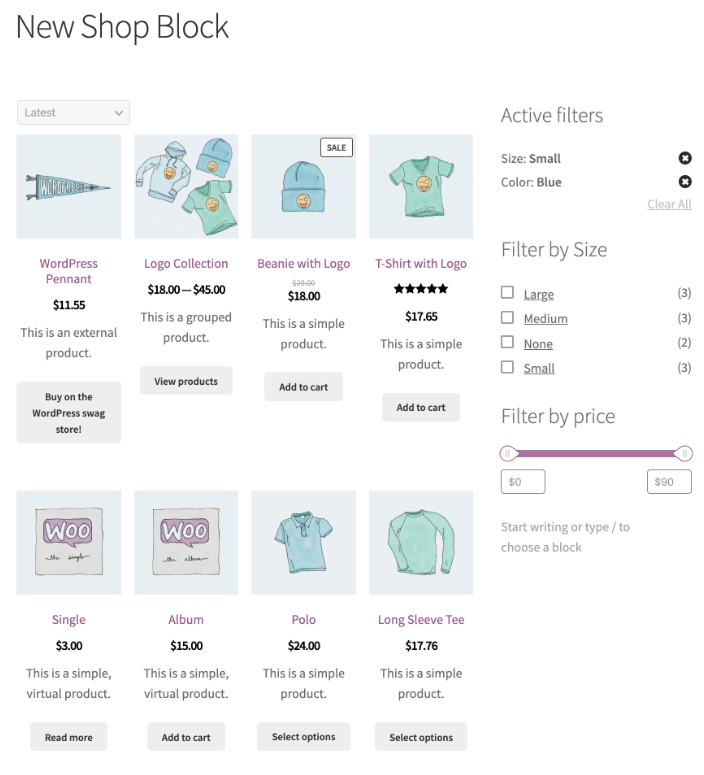Screen dimensions: 704x775
Task: Open the Latest sorting dropdown
Action: click(x=73, y=113)
